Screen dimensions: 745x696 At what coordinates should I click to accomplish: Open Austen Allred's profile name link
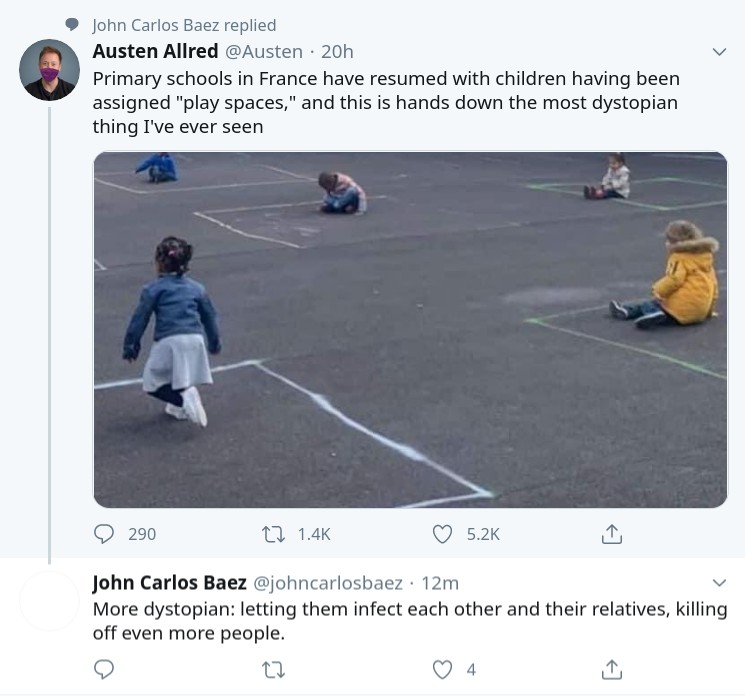pyautogui.click(x=155, y=51)
